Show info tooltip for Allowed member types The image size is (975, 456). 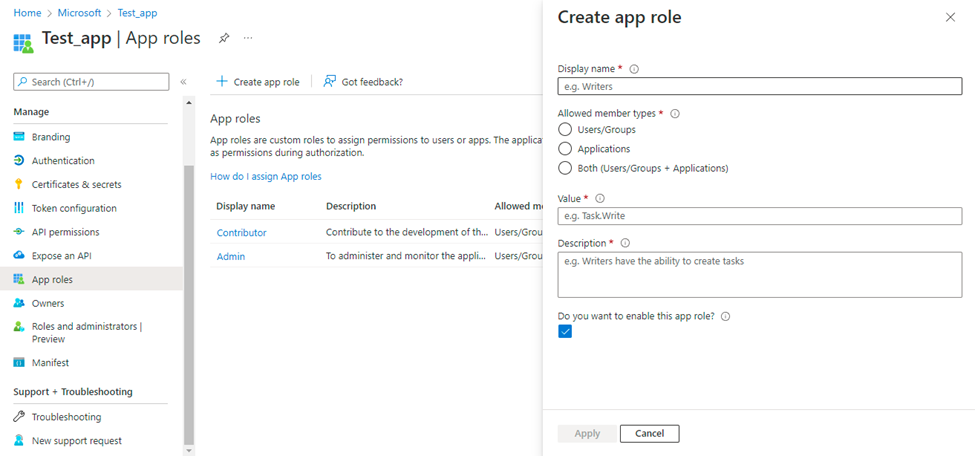(675, 114)
